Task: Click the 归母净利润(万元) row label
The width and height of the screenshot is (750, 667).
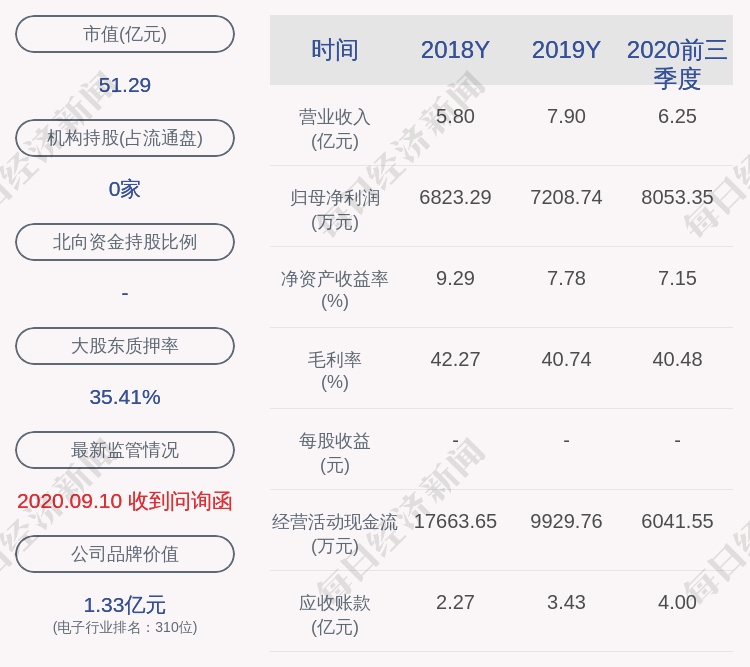Action: pyautogui.click(x=335, y=210)
